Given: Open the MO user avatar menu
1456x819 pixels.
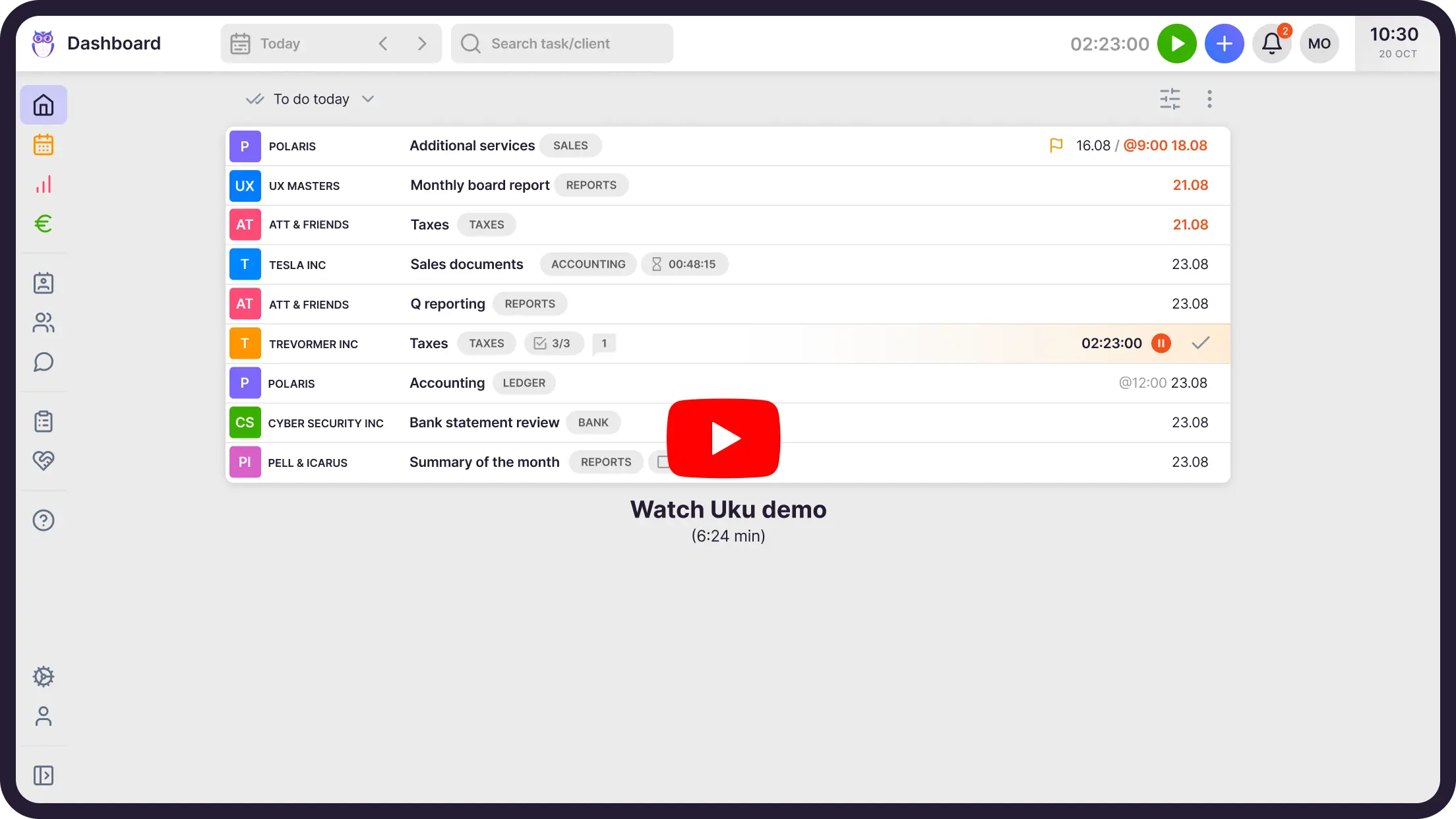Looking at the screenshot, I should pyautogui.click(x=1319, y=44).
